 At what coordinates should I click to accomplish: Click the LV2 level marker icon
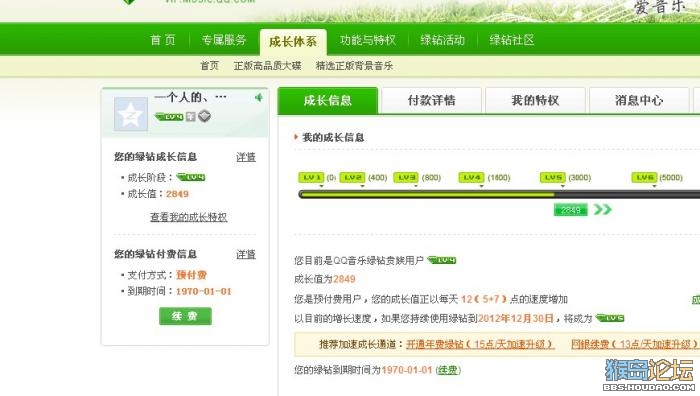pos(352,178)
